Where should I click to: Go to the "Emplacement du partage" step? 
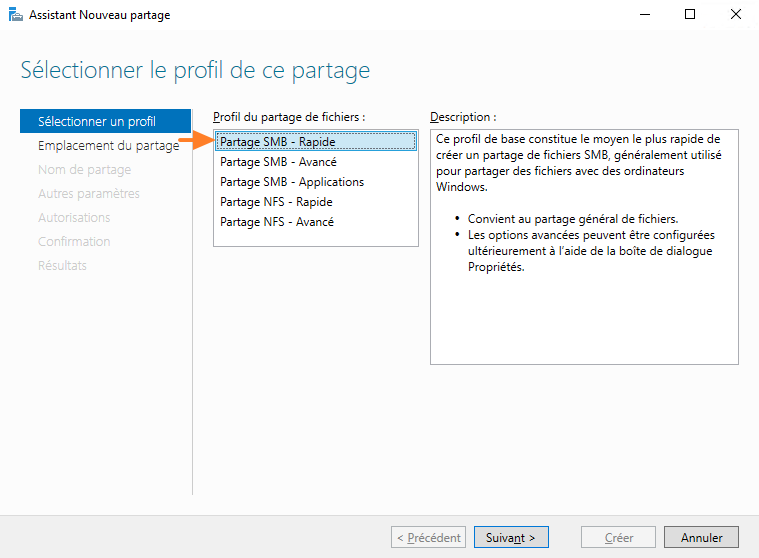[108, 145]
